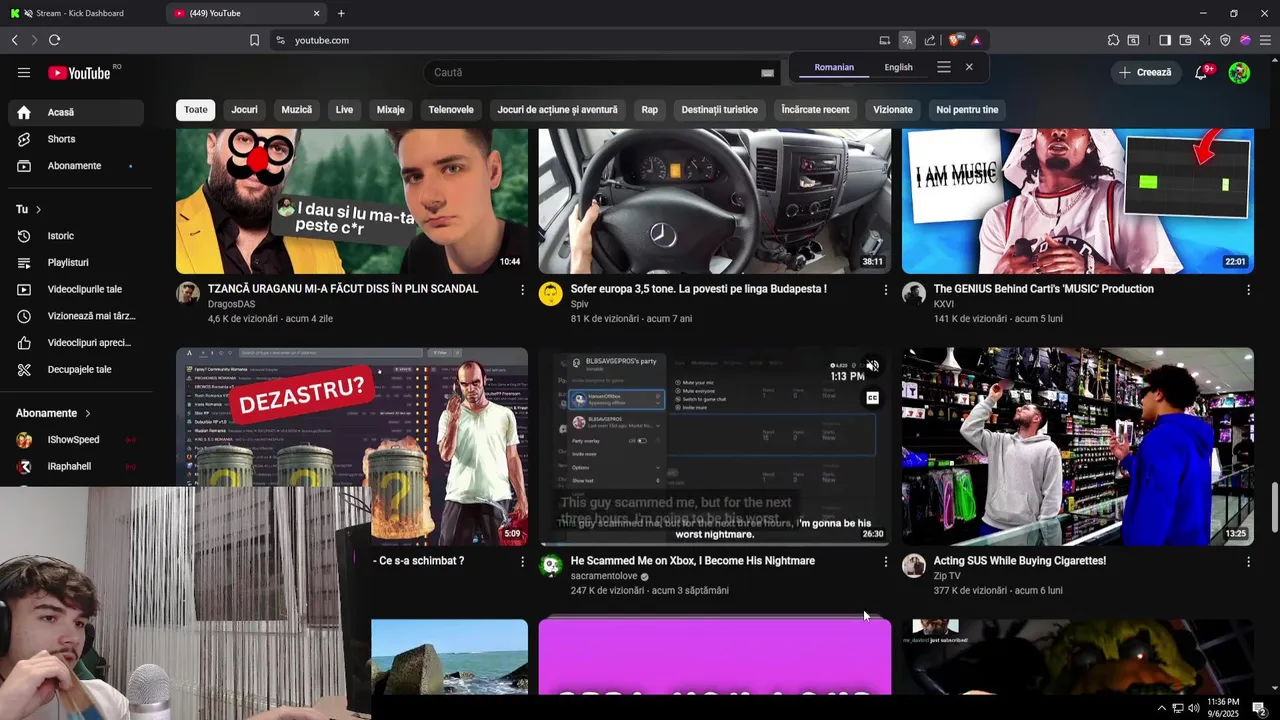Click the share page icon in address bar
Viewport: 1280px width, 720px height.
930,40
